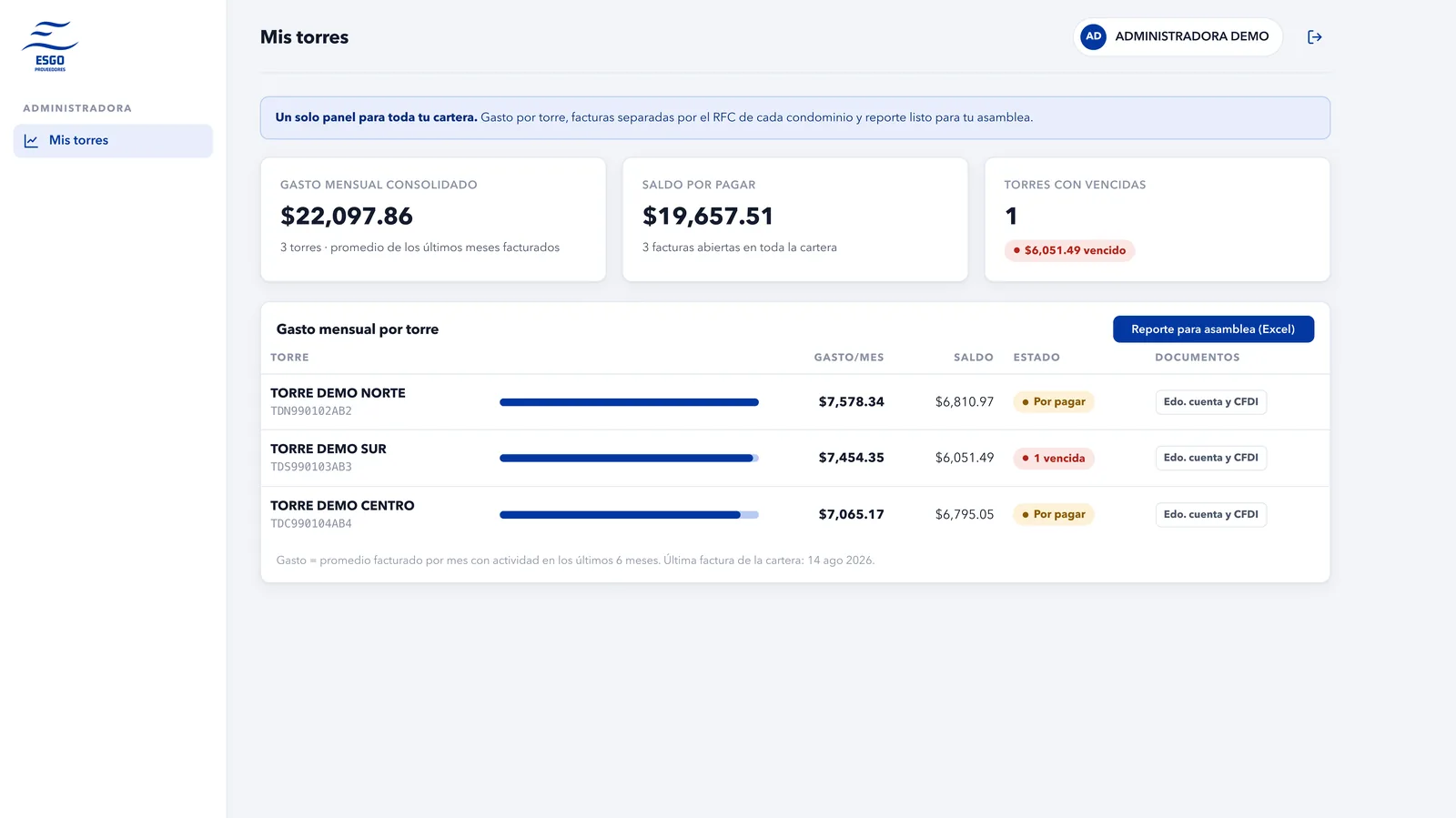
Task: Click the logout arrow icon
Action: tap(1314, 37)
